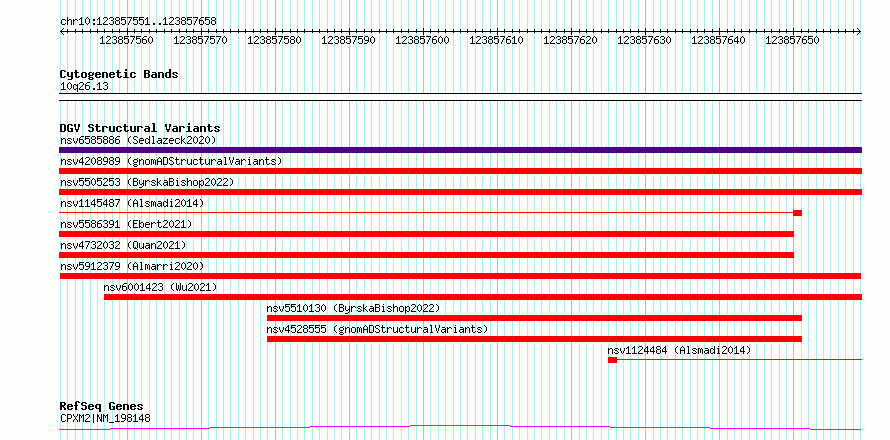Click the RefSeq Genes track title
The width and height of the screenshot is (890, 440).
[102, 407]
